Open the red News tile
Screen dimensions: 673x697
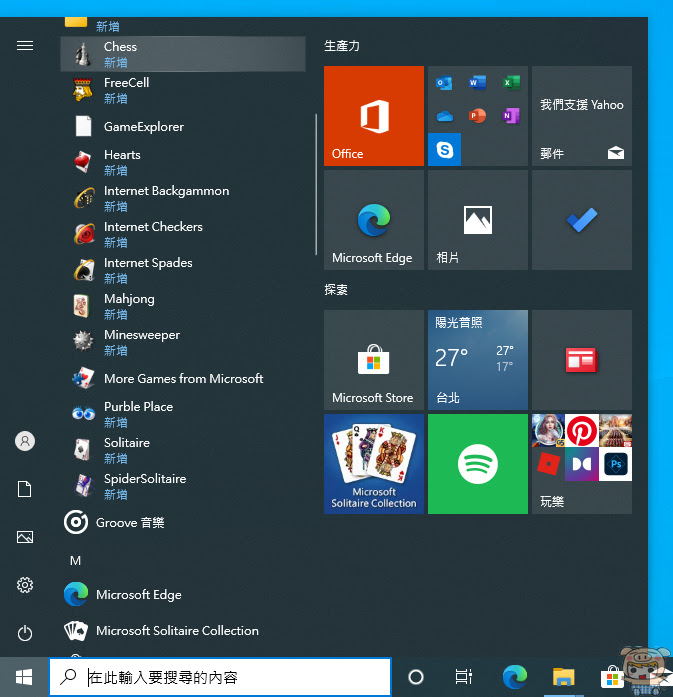pyautogui.click(x=582, y=360)
